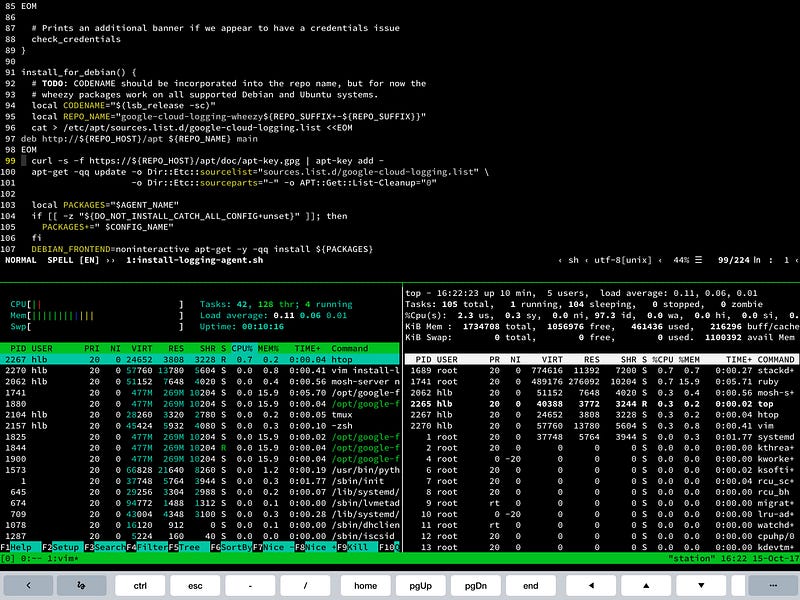Open htop F6 SortBy menu
This screenshot has width=800, height=600.
[x=231, y=547]
